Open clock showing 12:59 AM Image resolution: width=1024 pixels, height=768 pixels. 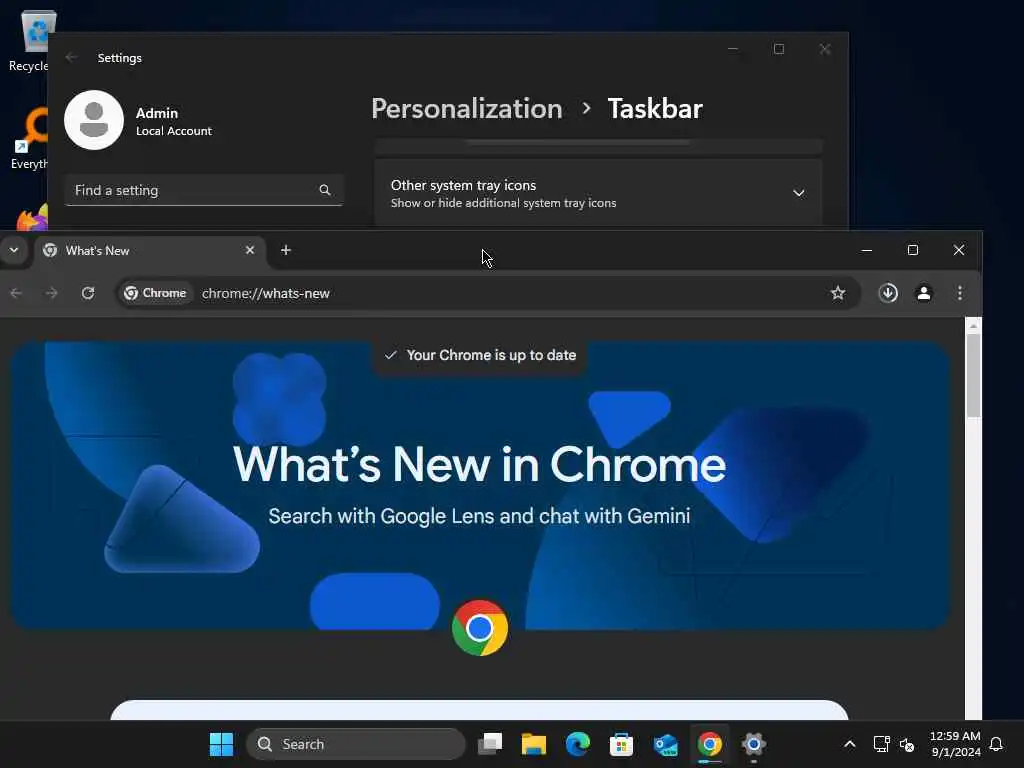pyautogui.click(x=955, y=744)
